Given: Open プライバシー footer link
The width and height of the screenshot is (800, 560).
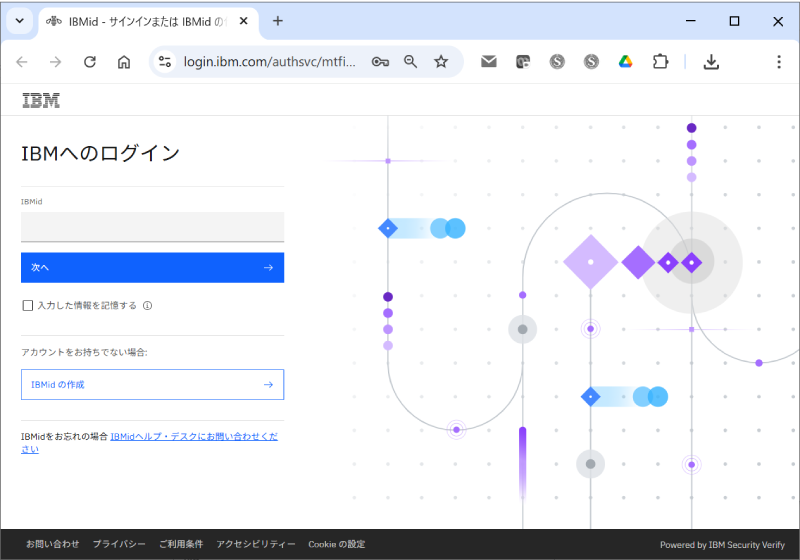Looking at the screenshot, I should (119, 544).
